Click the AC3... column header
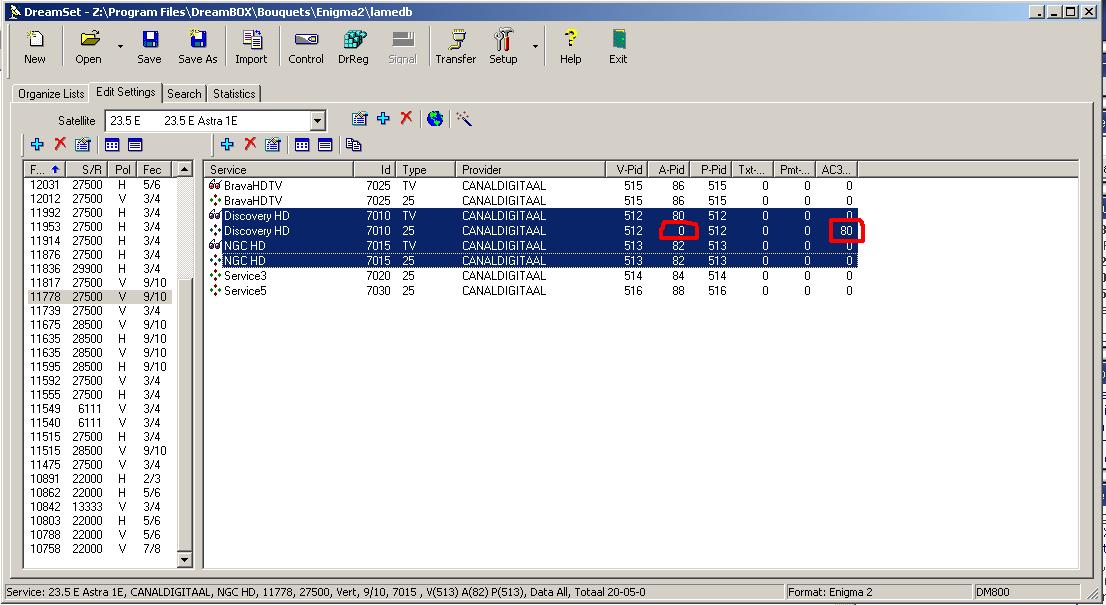 (x=837, y=169)
